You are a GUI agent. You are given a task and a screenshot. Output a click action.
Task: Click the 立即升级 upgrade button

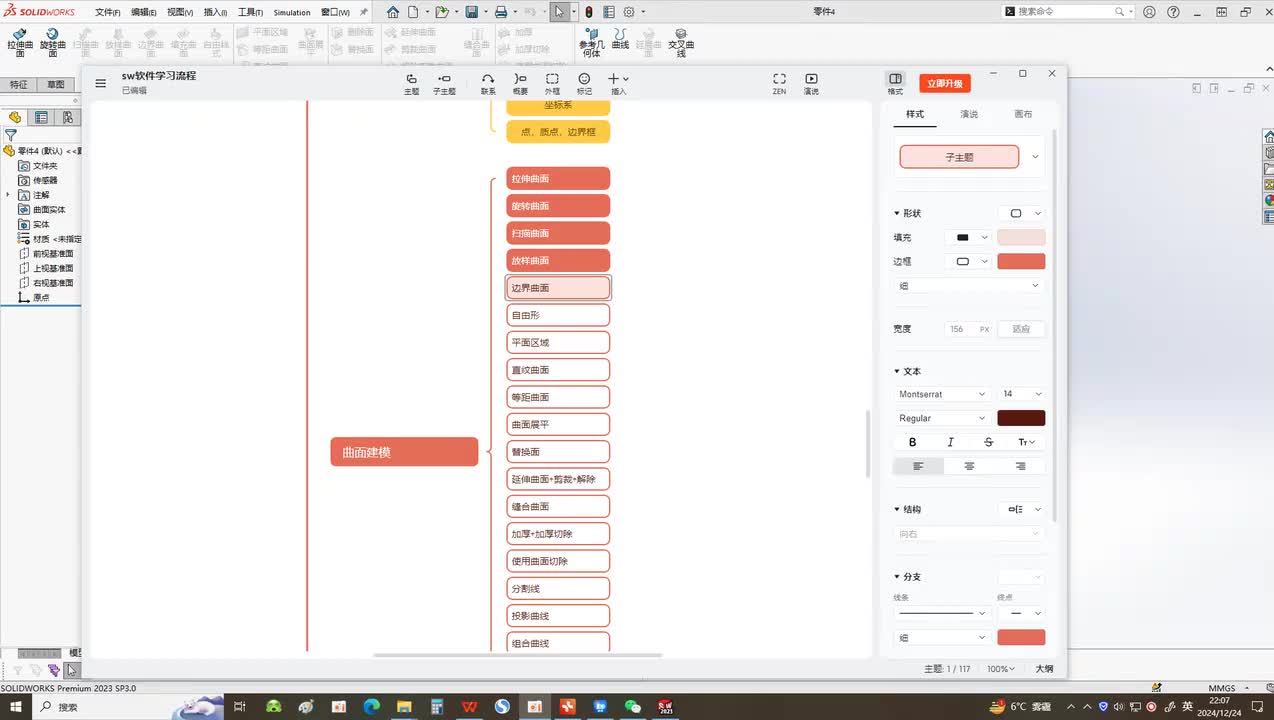click(944, 84)
